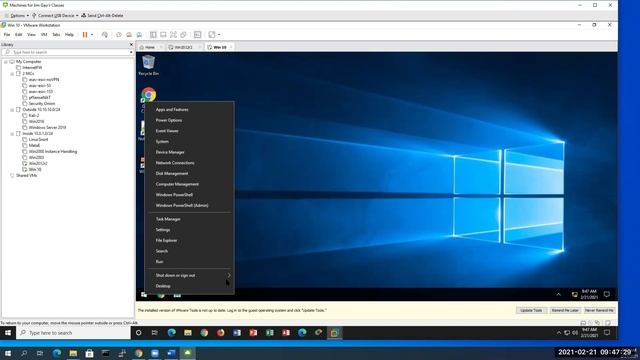Open the power options arrow beside Pause
This screenshot has width=640, height=360.
pyautogui.click(x=92, y=35)
